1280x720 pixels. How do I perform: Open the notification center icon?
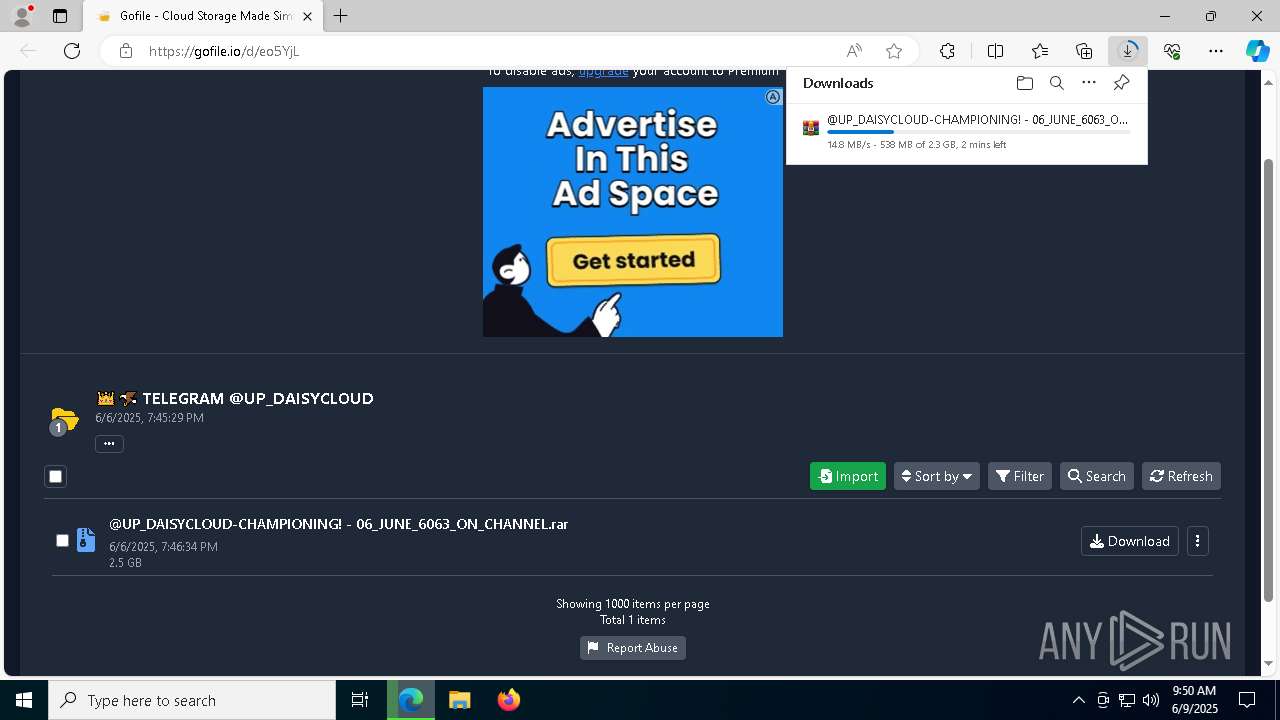pos(1247,700)
